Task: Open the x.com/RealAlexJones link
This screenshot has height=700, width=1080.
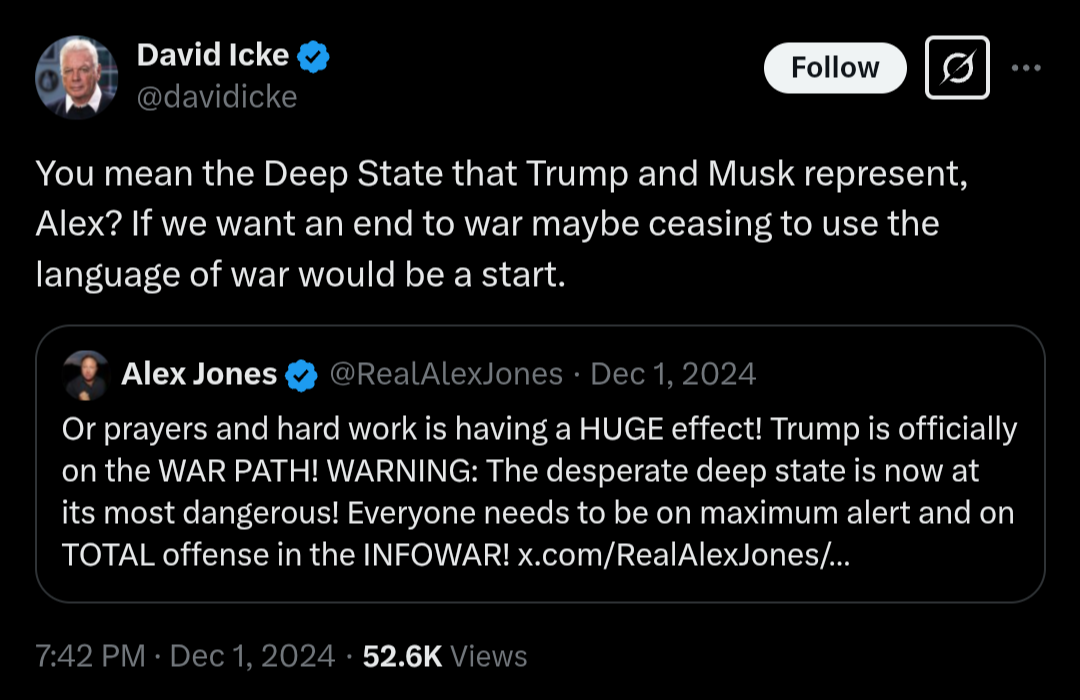Action: pos(685,556)
